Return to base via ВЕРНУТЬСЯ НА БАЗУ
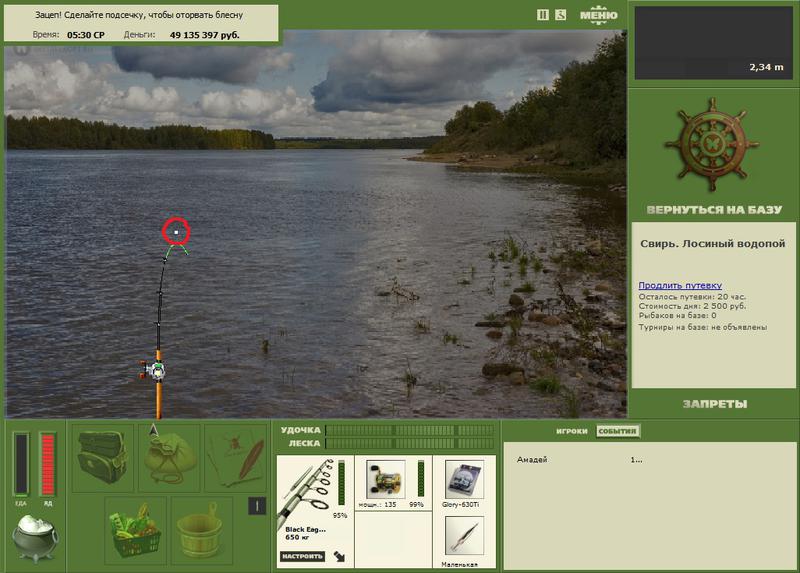 click(714, 210)
